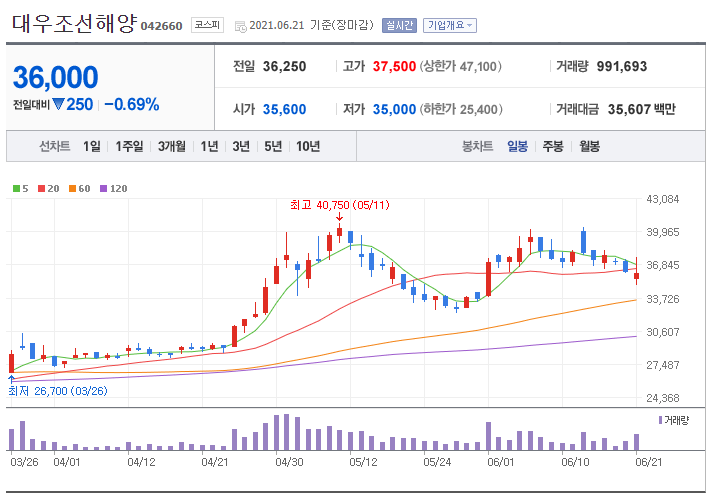Screen dimensions: 706x493
Task: Select the 5년 line chart tab
Action: 273,146
